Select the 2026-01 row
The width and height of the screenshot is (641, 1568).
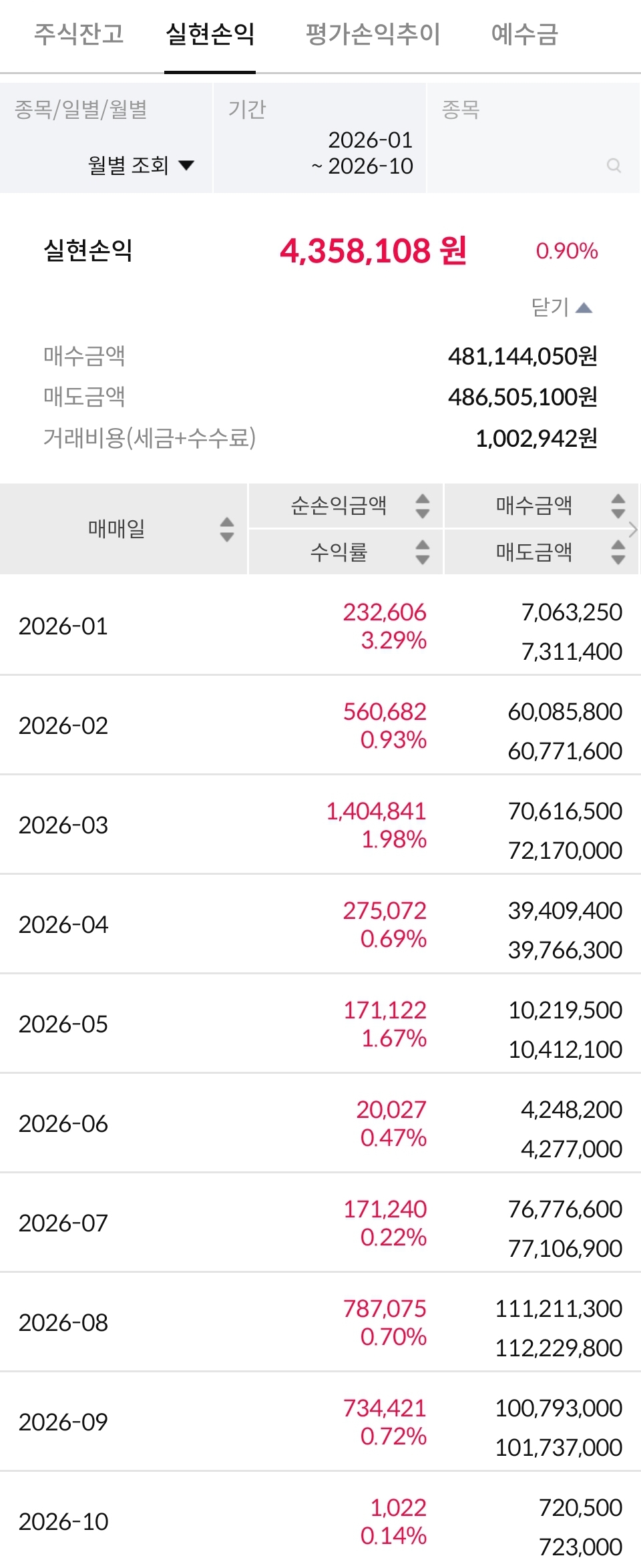[x=320, y=626]
